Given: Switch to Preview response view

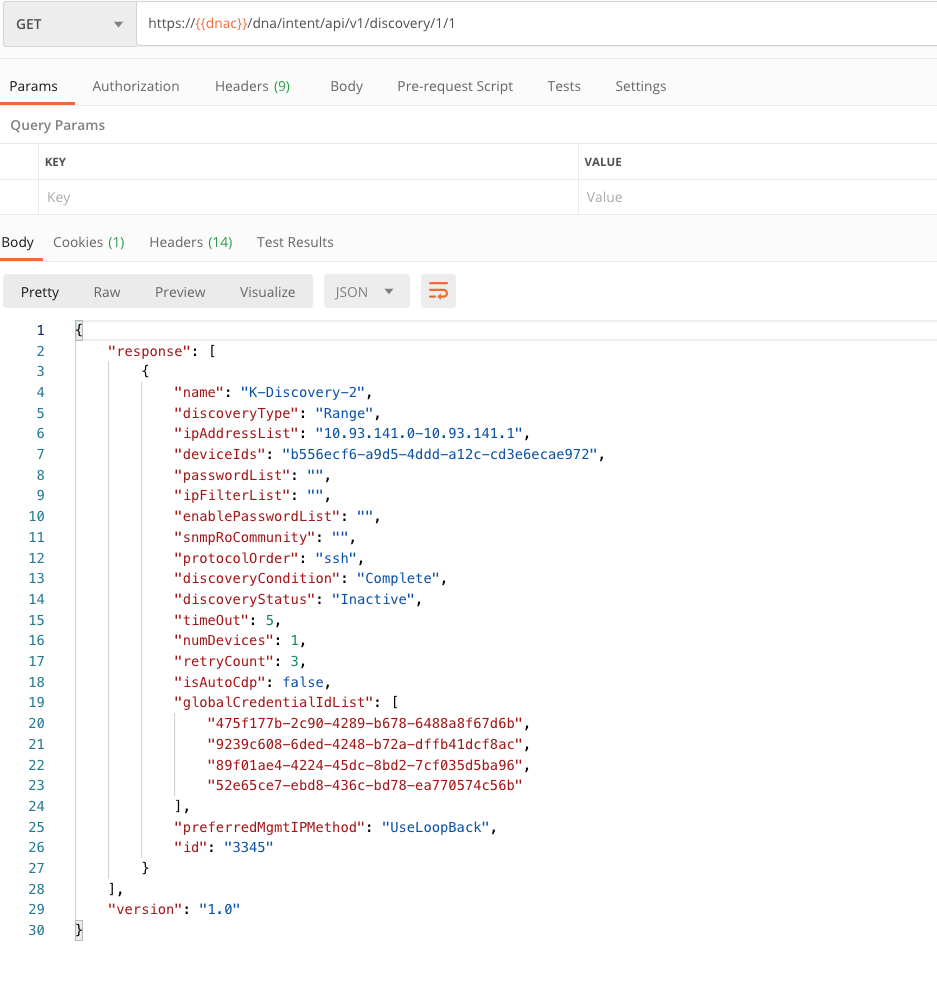Looking at the screenshot, I should click(180, 292).
